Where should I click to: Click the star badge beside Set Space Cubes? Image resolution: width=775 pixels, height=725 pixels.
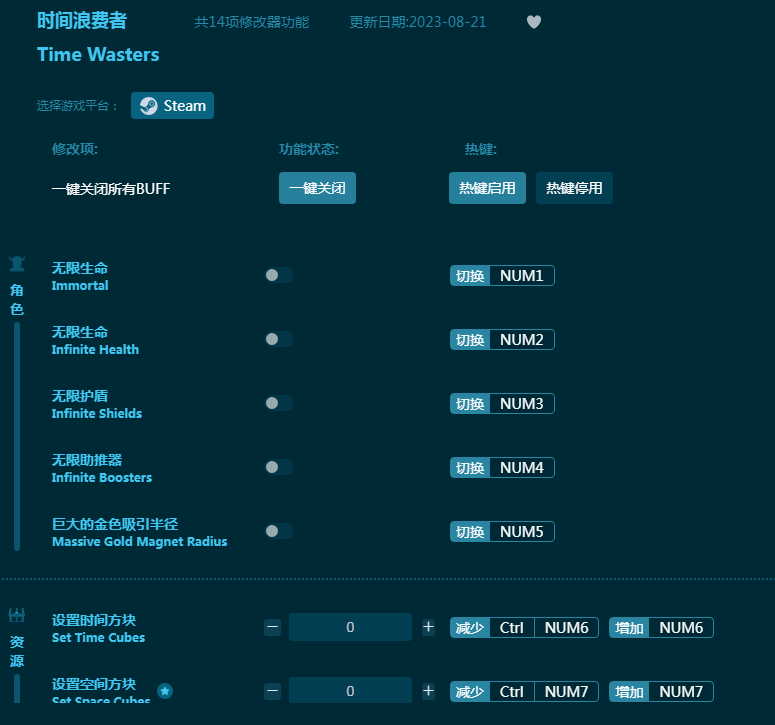(x=165, y=690)
